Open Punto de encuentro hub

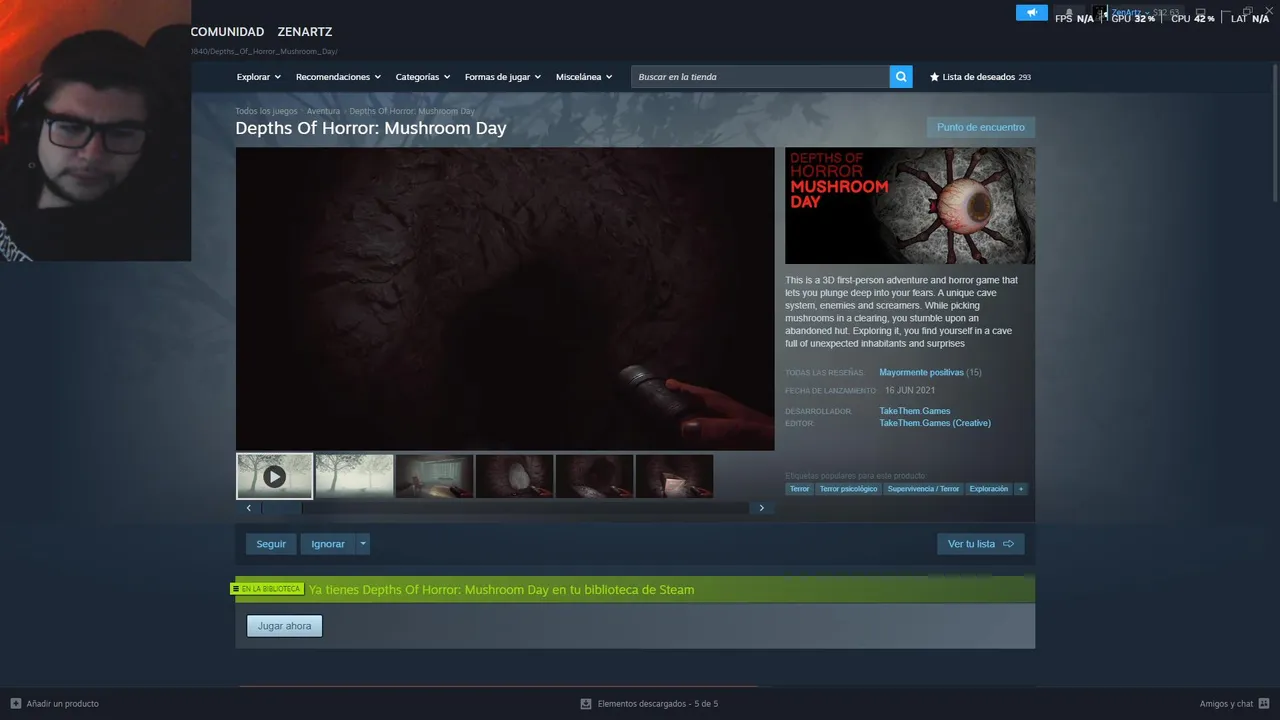[x=981, y=127]
